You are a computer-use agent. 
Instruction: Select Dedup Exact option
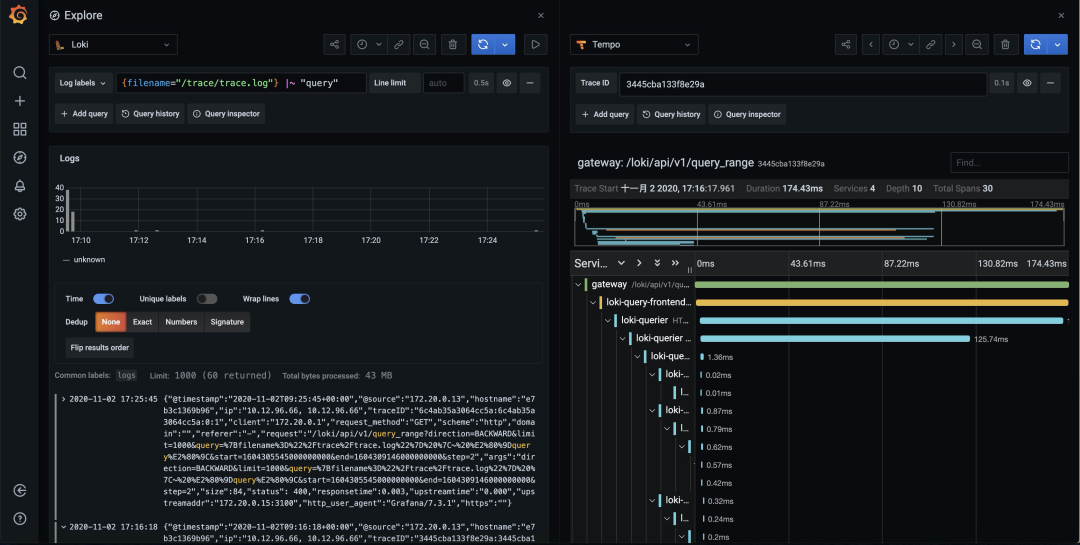[143, 322]
